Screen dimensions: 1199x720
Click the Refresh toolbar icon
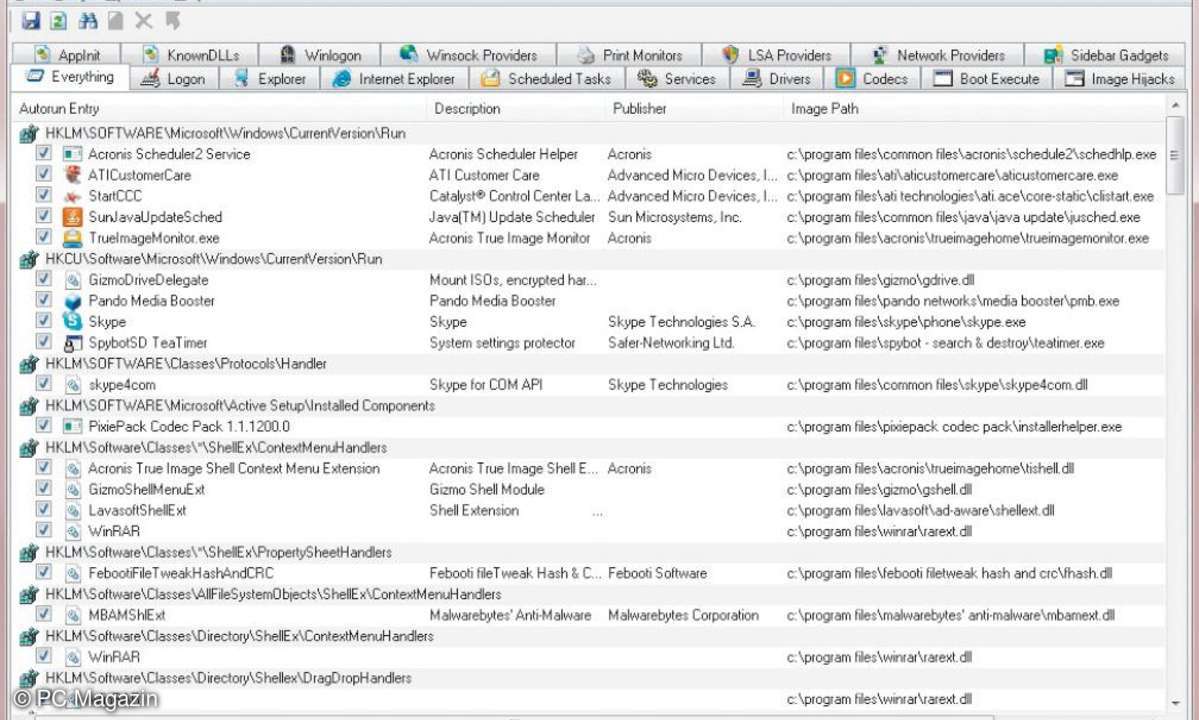[59, 21]
